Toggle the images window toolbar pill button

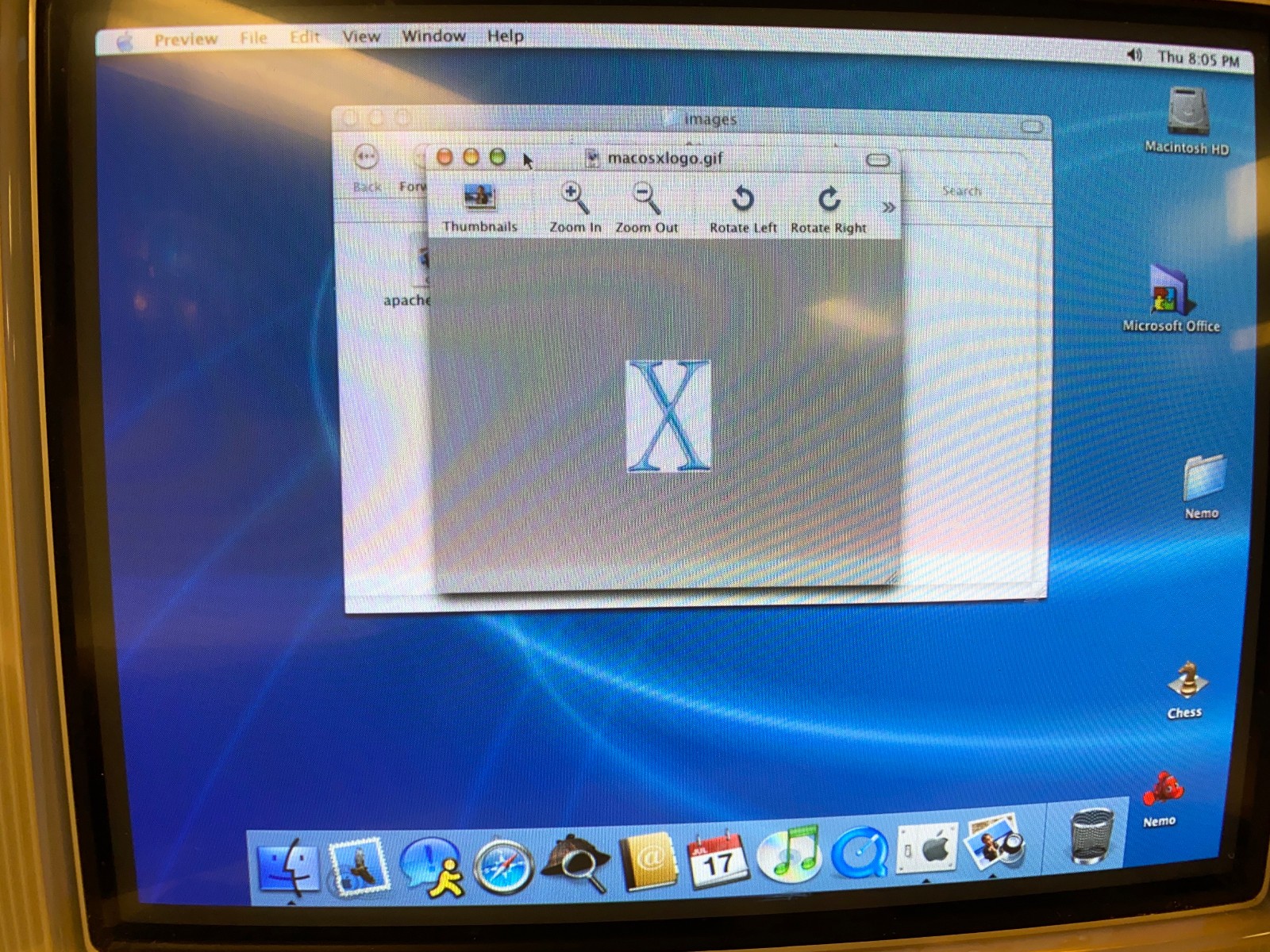coord(1031,126)
